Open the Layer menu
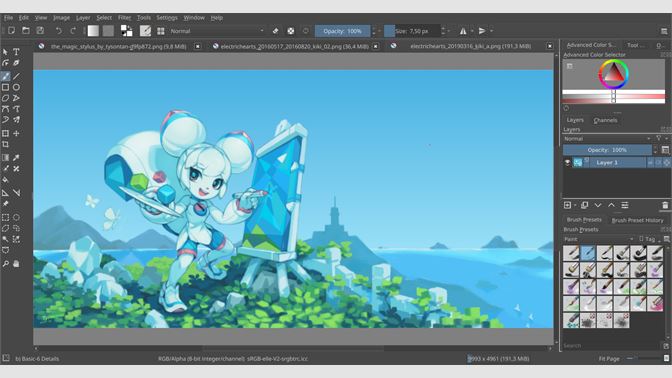The height and width of the screenshot is (378, 672). point(83,18)
